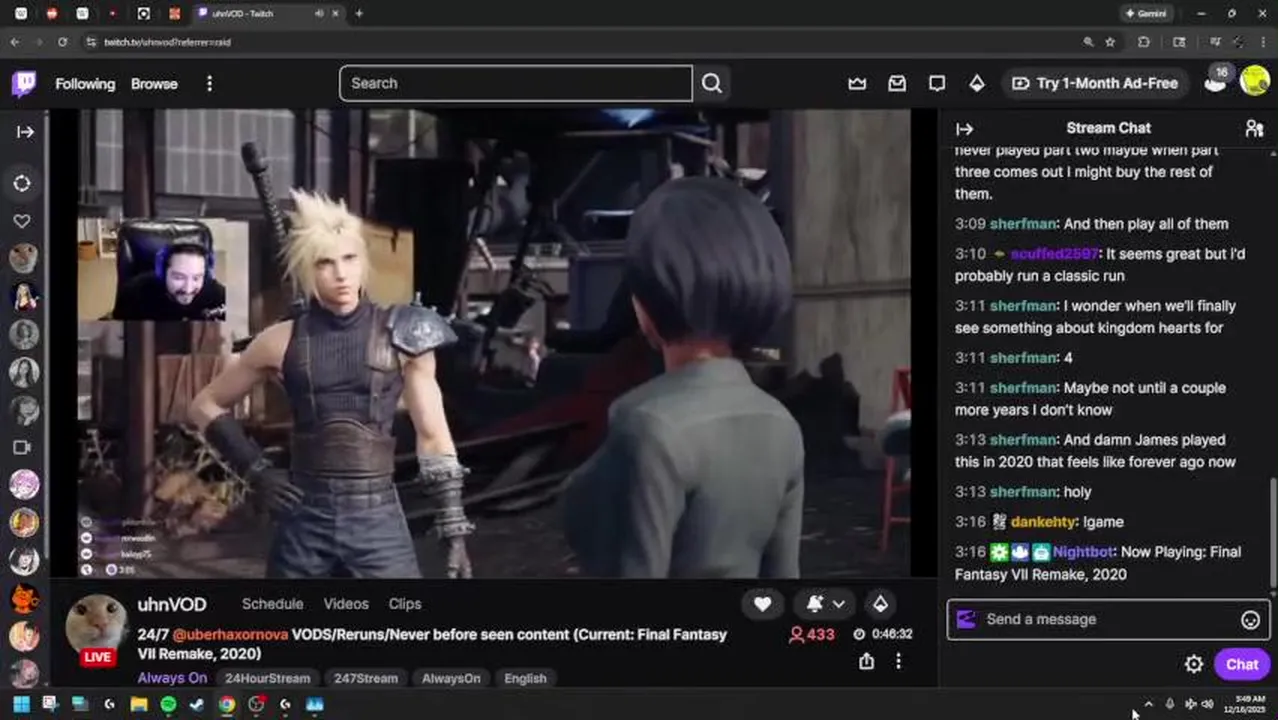Bookmark this page with the star
Screen dimensions: 1278x720
click(1110, 42)
